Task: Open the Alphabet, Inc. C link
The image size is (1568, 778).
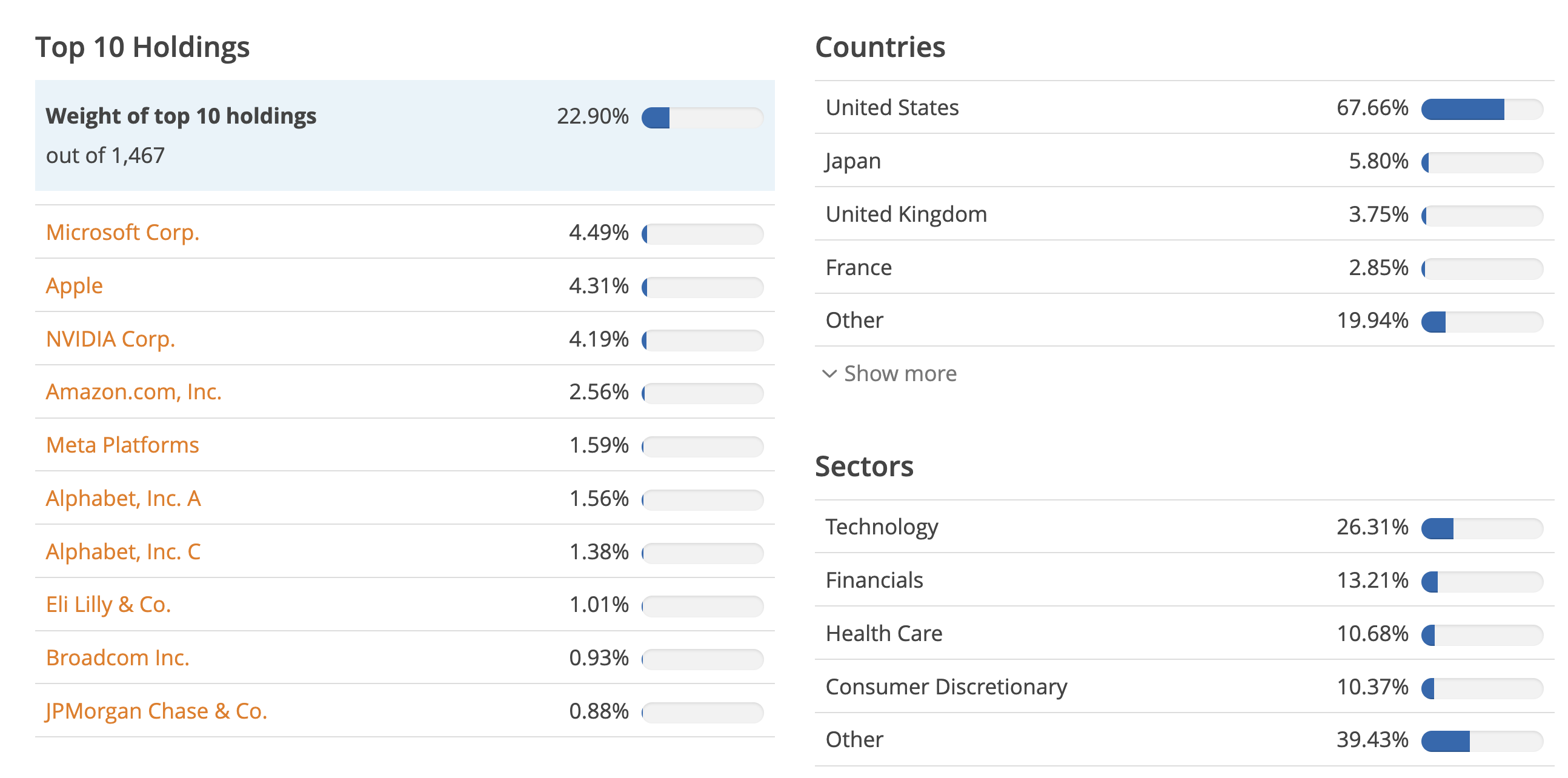Action: point(123,551)
